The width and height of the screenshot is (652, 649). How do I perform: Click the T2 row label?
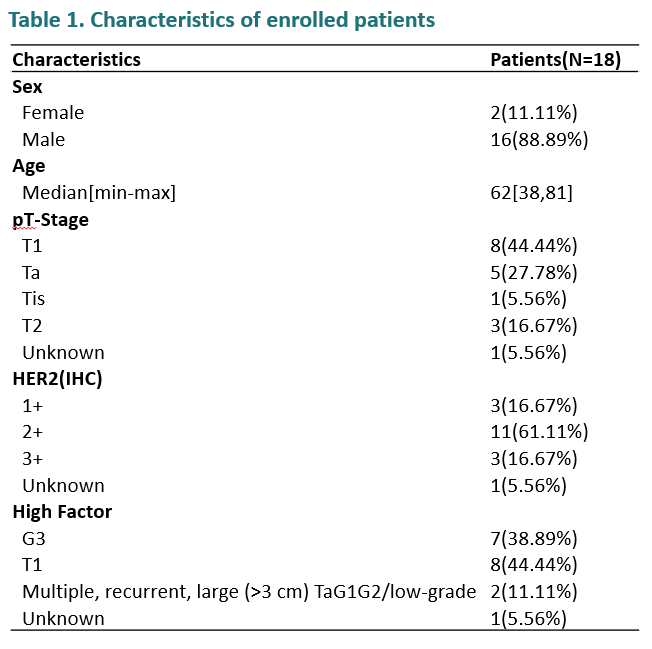pyautogui.click(x=33, y=326)
